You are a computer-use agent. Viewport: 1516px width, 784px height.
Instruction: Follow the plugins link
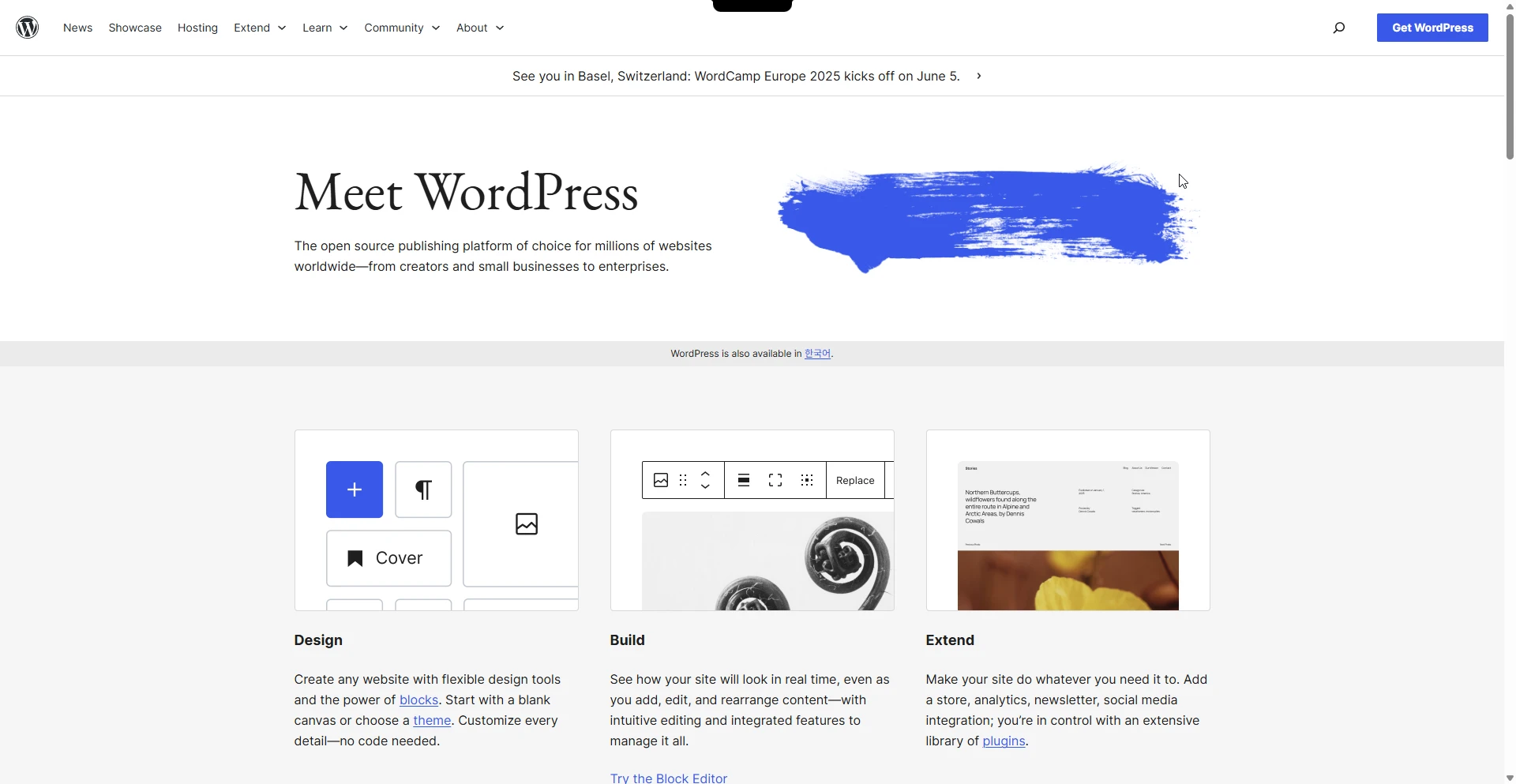(x=1004, y=741)
